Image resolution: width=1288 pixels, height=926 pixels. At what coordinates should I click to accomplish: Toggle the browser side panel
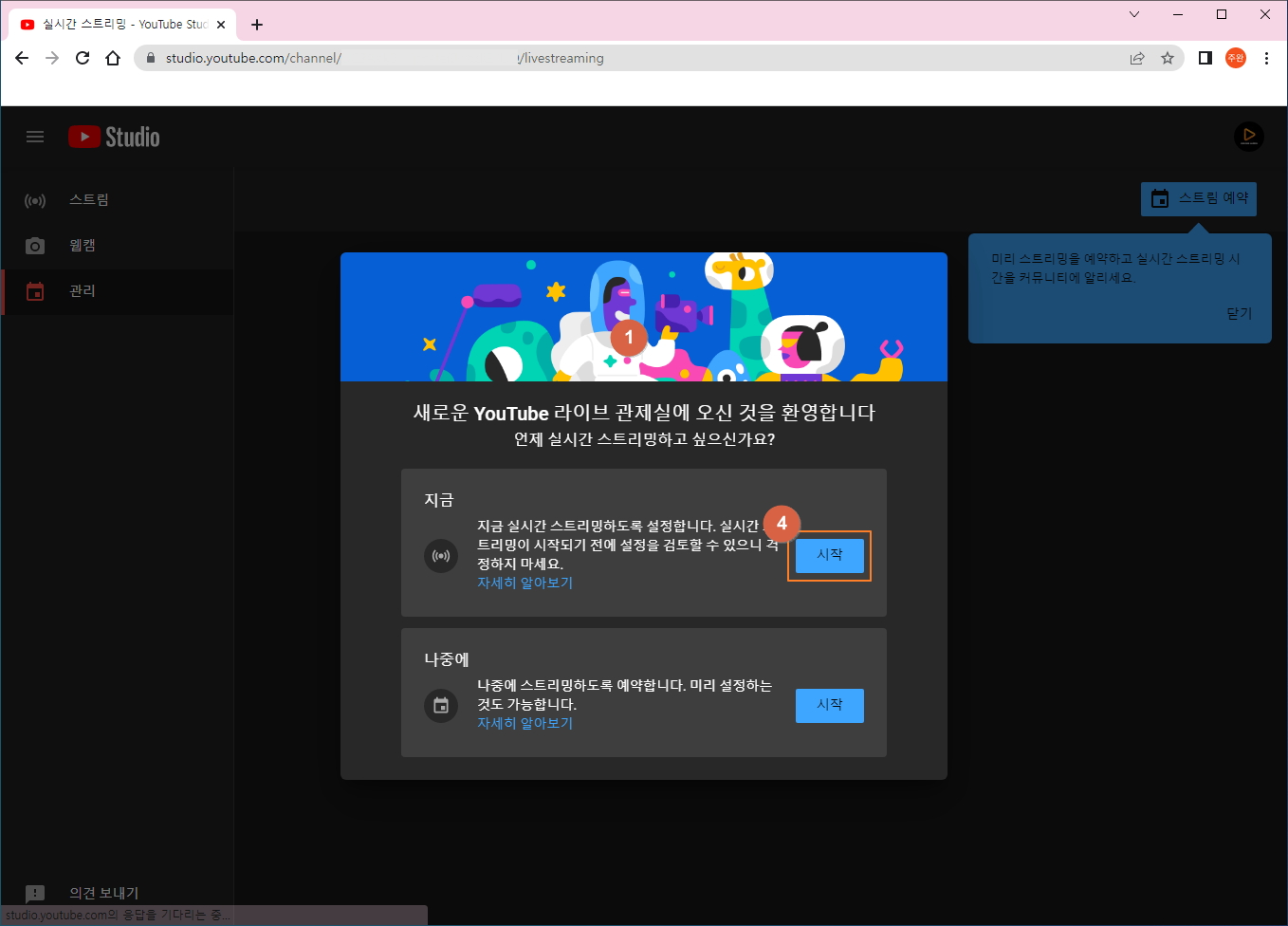1205,58
